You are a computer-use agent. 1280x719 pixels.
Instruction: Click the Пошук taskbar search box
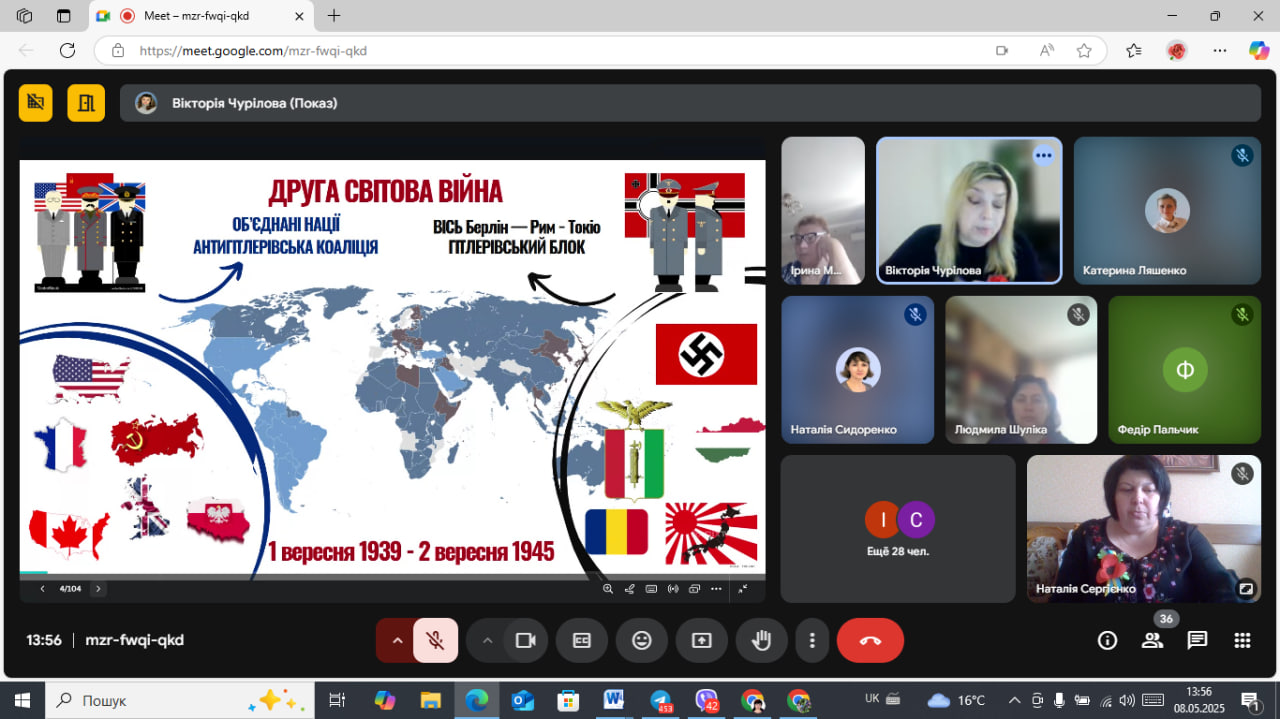click(x=180, y=700)
